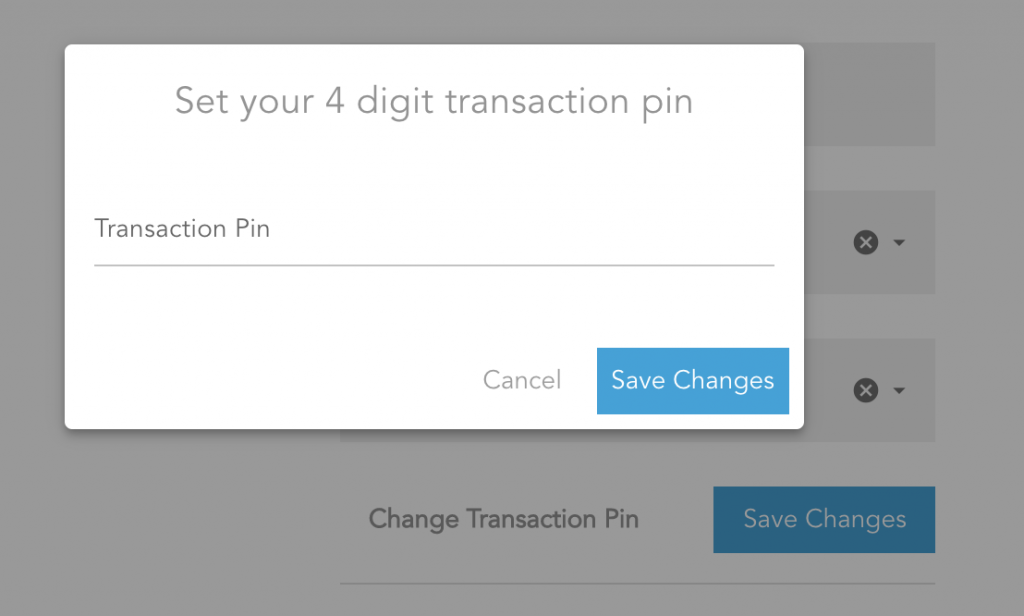
Task: Click the topmost gray field behind the dialog
Action: pyautogui.click(x=869, y=94)
